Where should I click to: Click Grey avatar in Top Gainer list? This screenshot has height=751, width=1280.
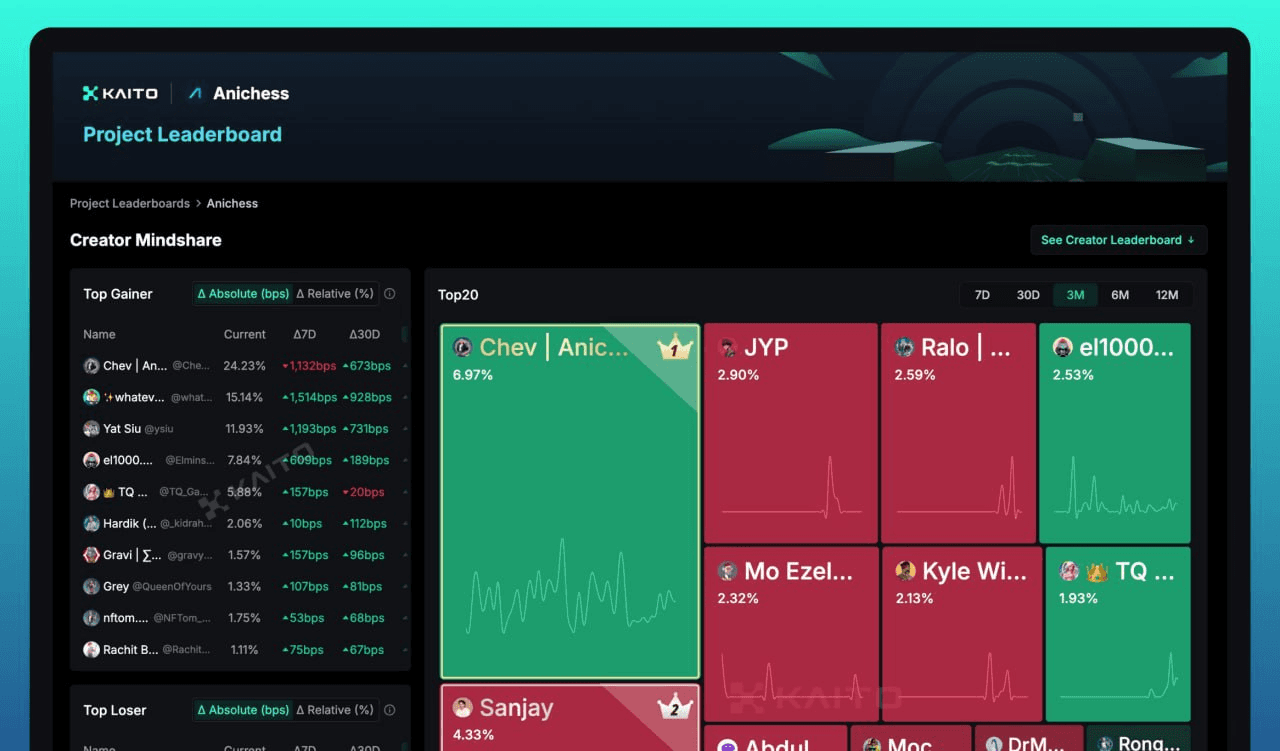pos(91,586)
